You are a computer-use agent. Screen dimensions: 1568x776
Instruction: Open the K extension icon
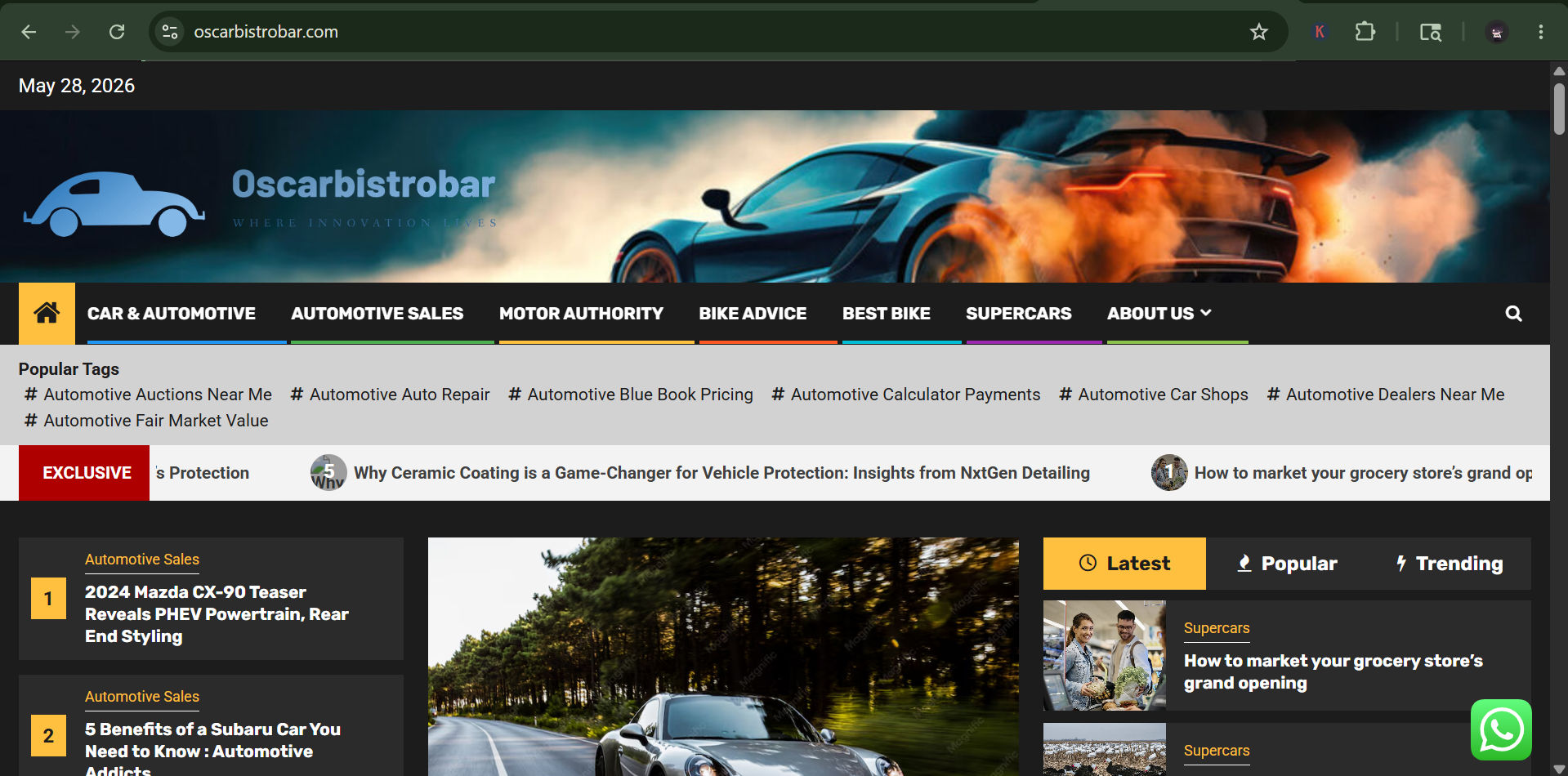[1320, 32]
